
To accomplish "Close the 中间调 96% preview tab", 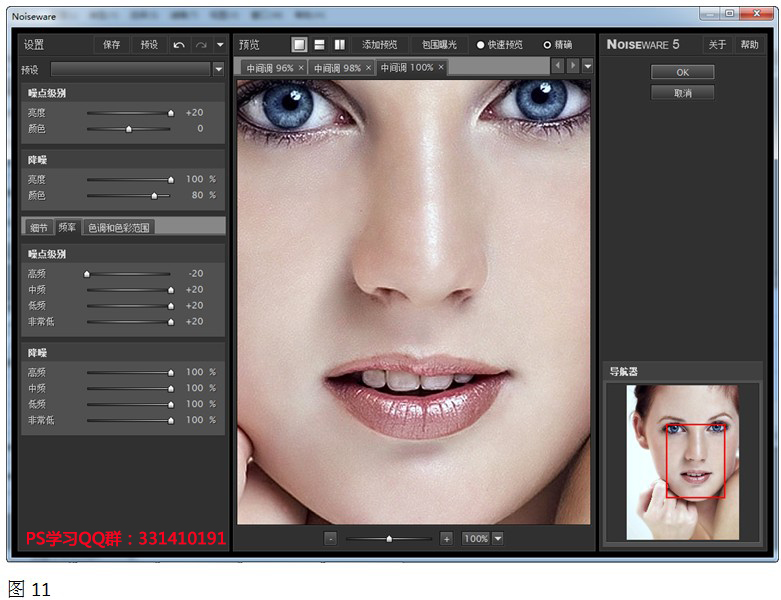I will (301, 68).
